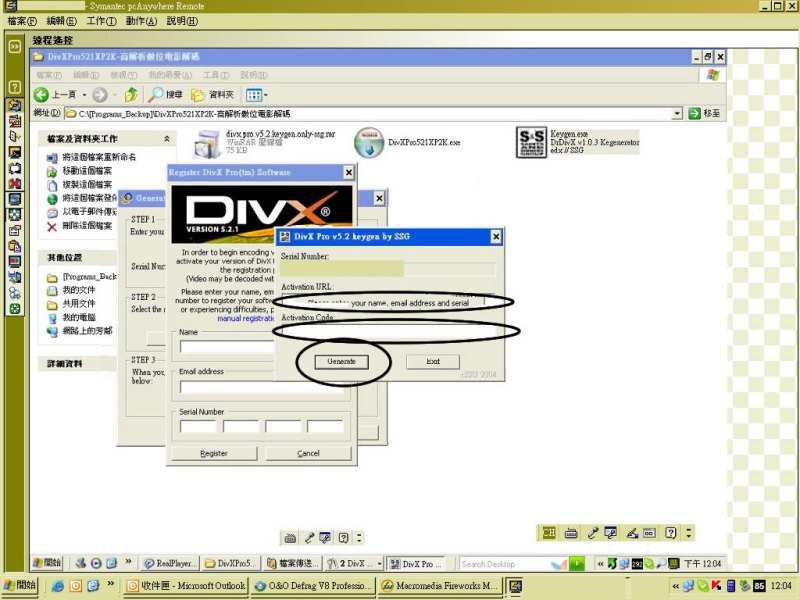The image size is (800, 600).
Task: Click green bottom icon in pcAnywhere sidebar
Action: (x=15, y=308)
